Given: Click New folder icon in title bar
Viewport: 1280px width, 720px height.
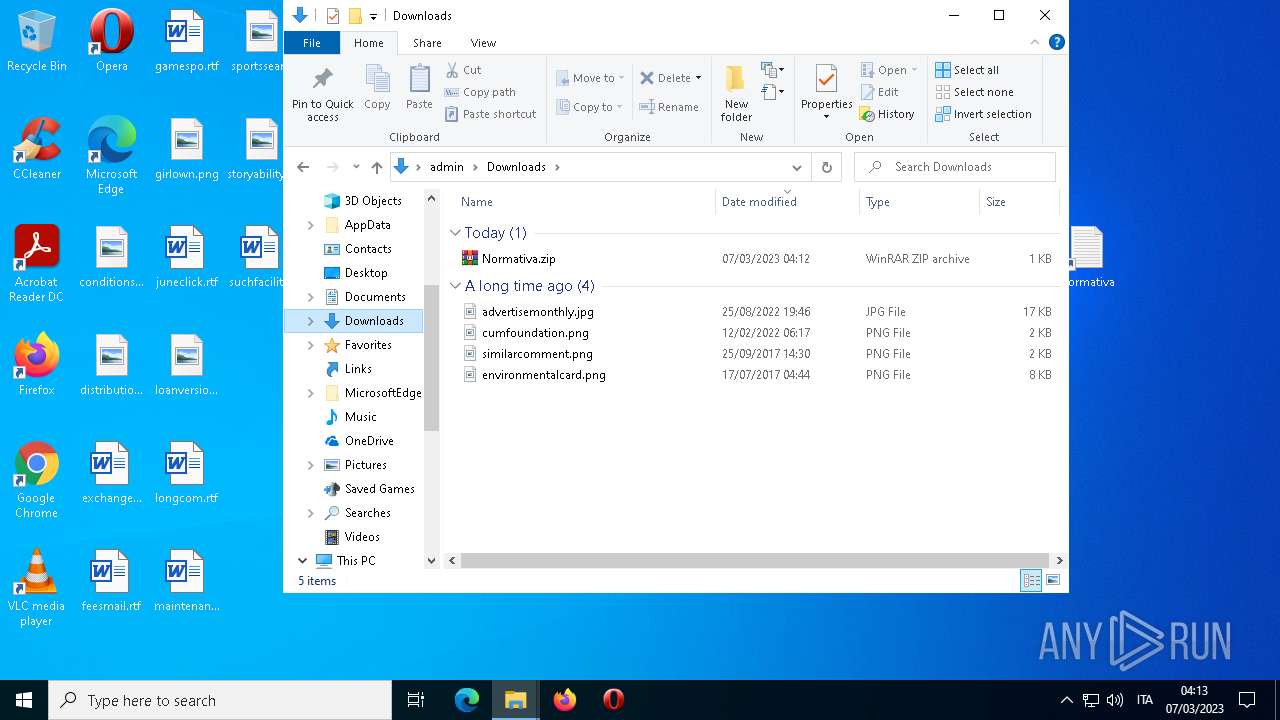Looking at the screenshot, I should point(355,15).
